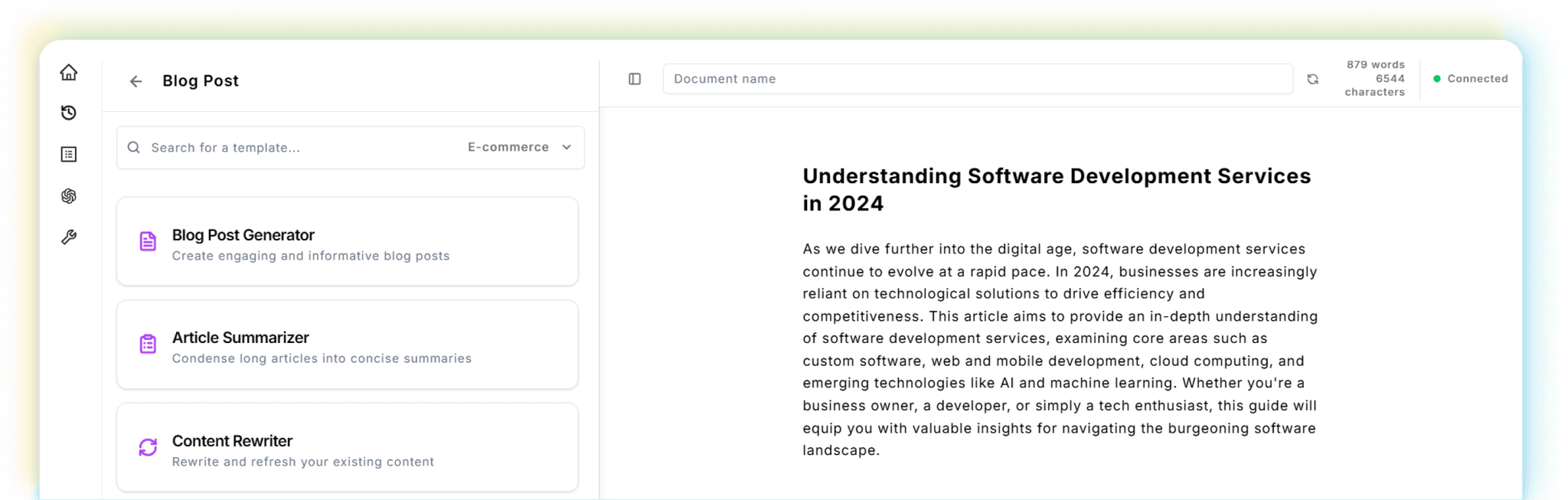Expand the dropdown chevron next to E-commerce

567,147
